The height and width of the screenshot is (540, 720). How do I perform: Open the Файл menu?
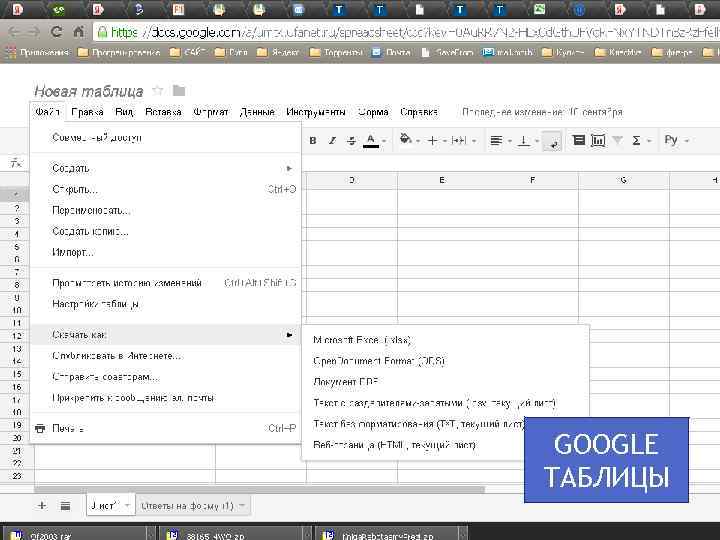pyautogui.click(x=48, y=112)
